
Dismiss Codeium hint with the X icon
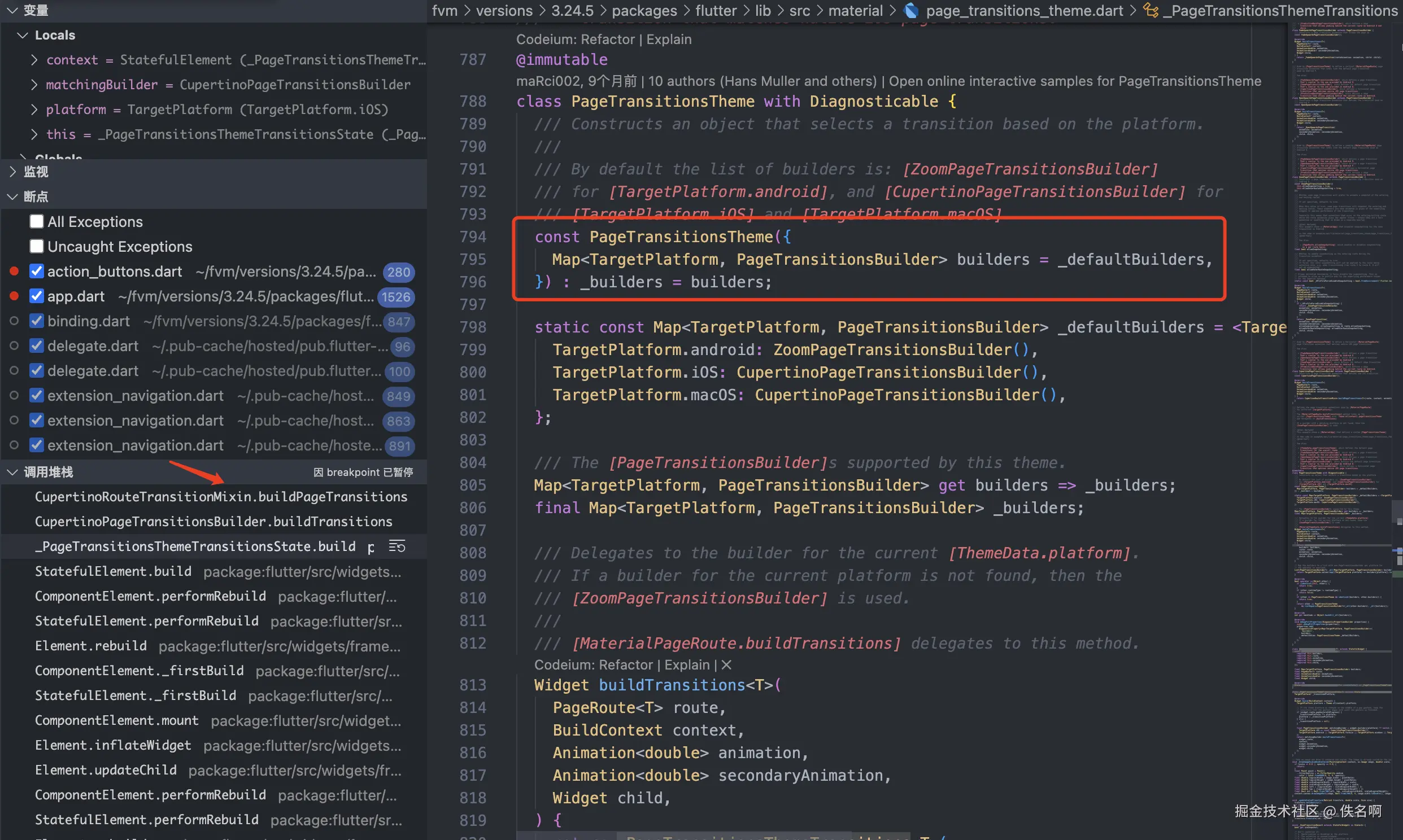pos(726,664)
